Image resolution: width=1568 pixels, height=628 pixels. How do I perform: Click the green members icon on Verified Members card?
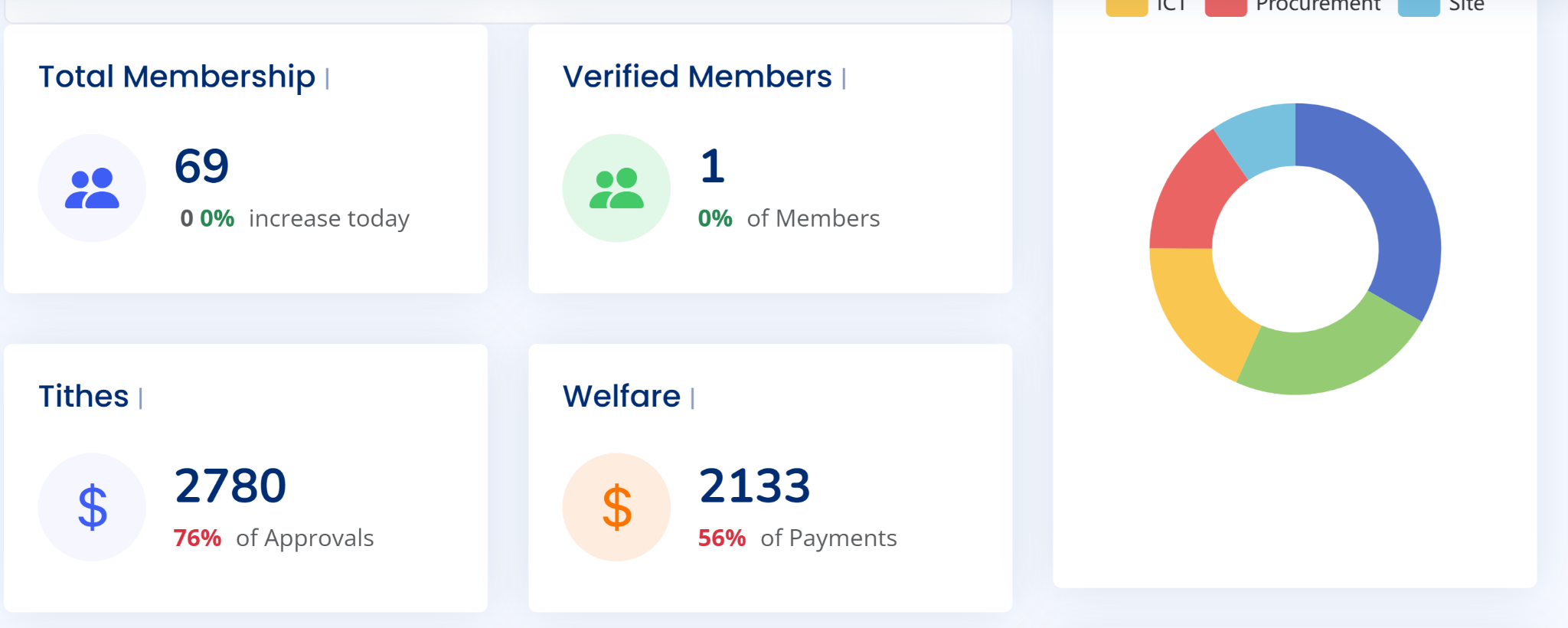[616, 188]
